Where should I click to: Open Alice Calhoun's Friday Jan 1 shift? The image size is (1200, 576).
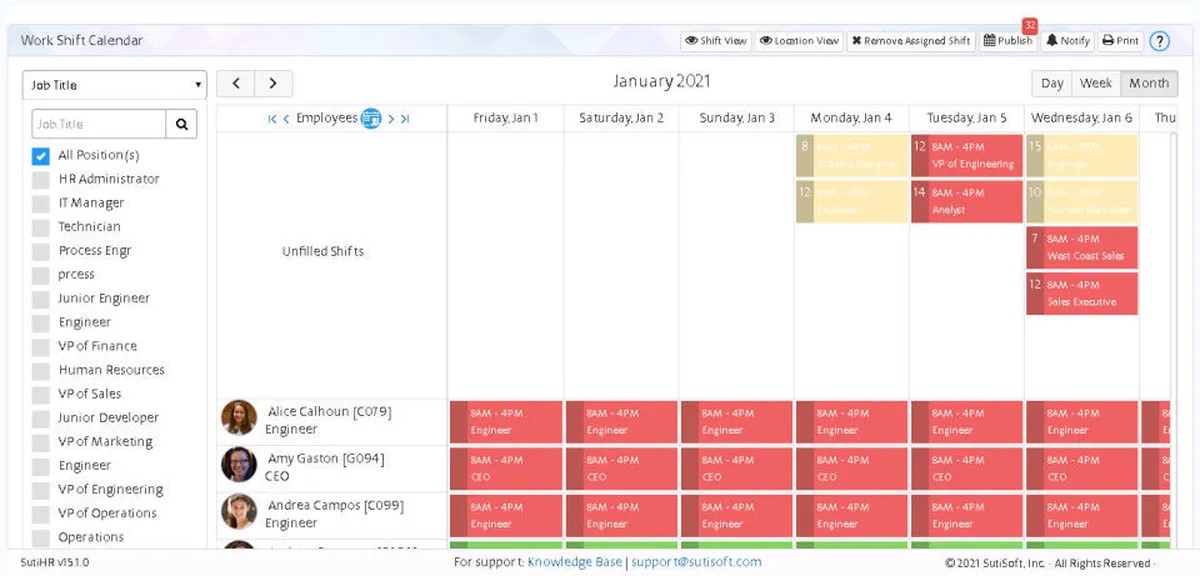point(505,422)
